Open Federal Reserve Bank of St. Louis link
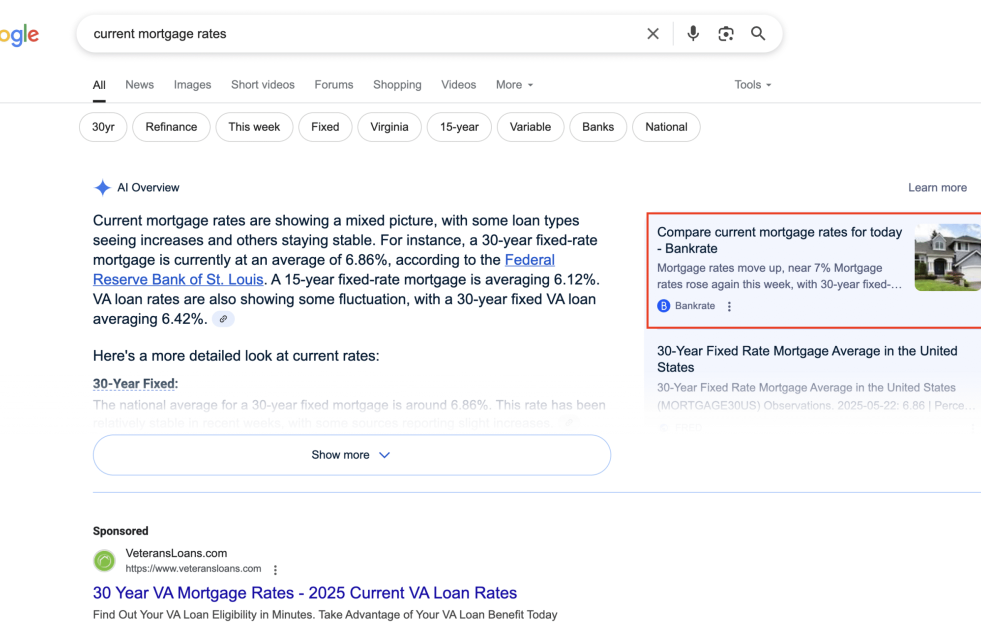Image resolution: width=981 pixels, height=637 pixels. pos(178,279)
